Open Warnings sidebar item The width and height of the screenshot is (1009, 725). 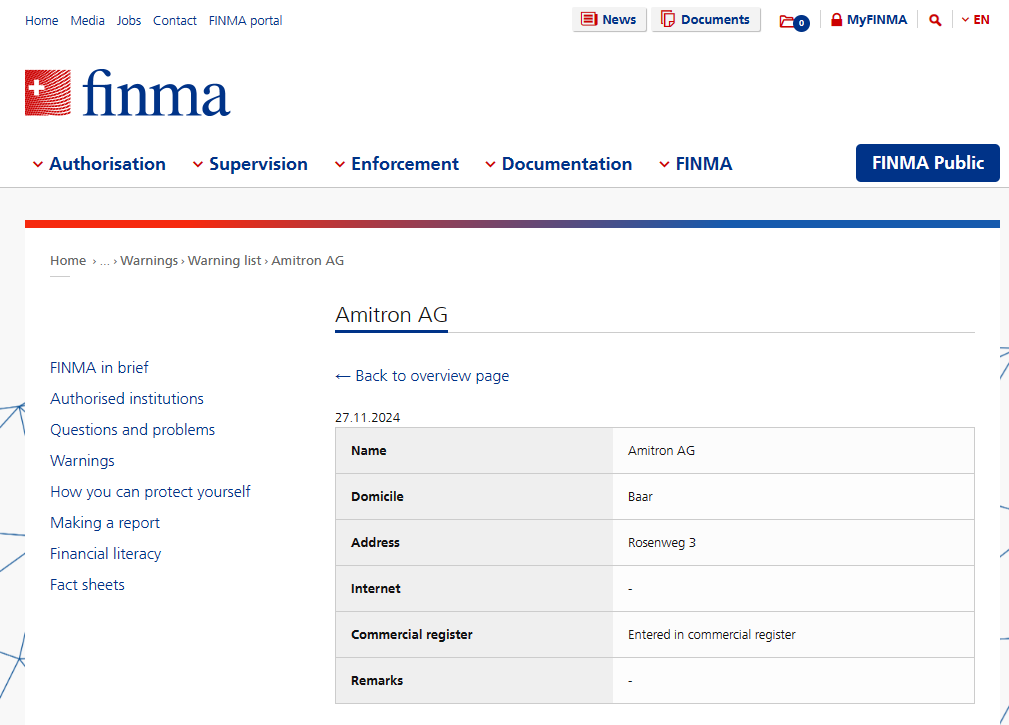(x=82, y=461)
